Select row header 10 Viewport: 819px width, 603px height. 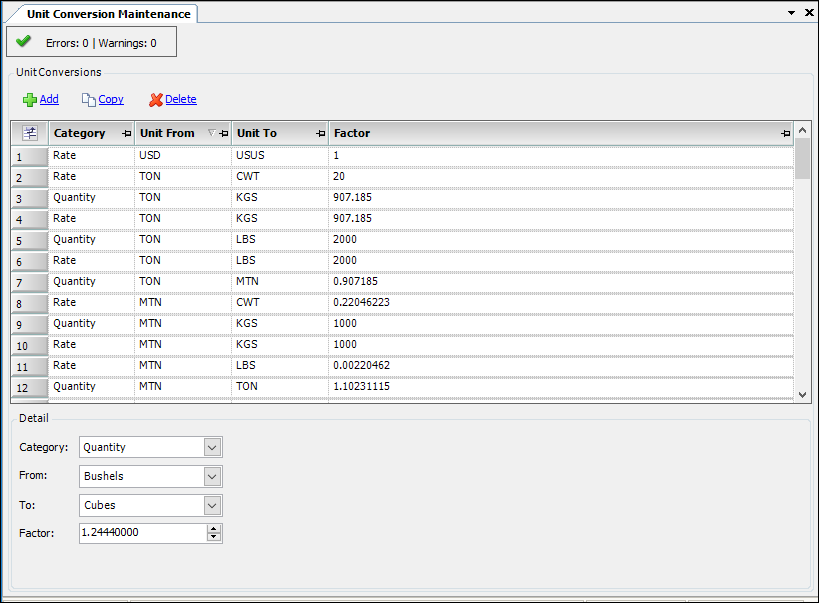pos(29,345)
